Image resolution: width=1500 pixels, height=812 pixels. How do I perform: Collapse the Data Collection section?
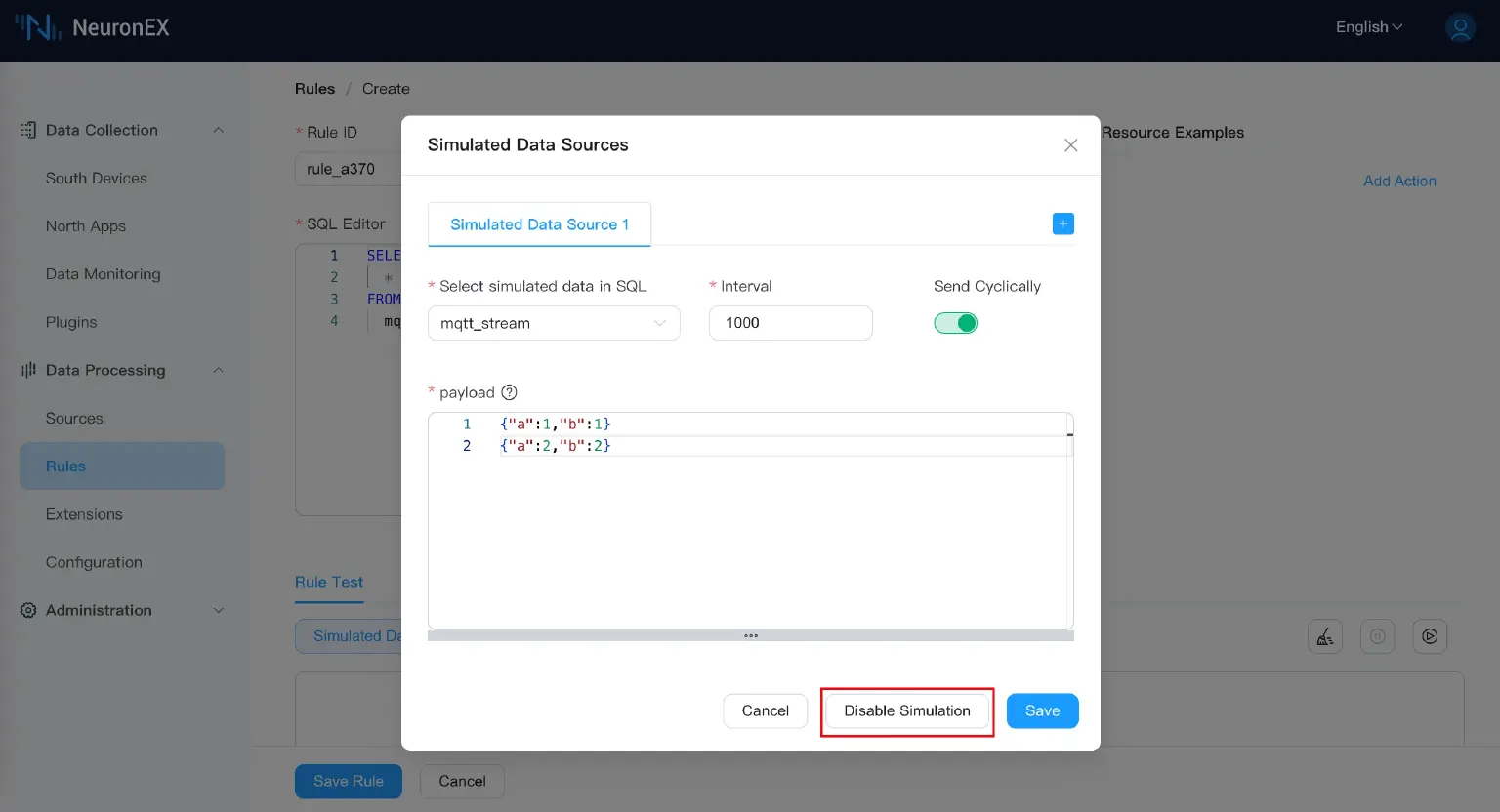coord(218,129)
